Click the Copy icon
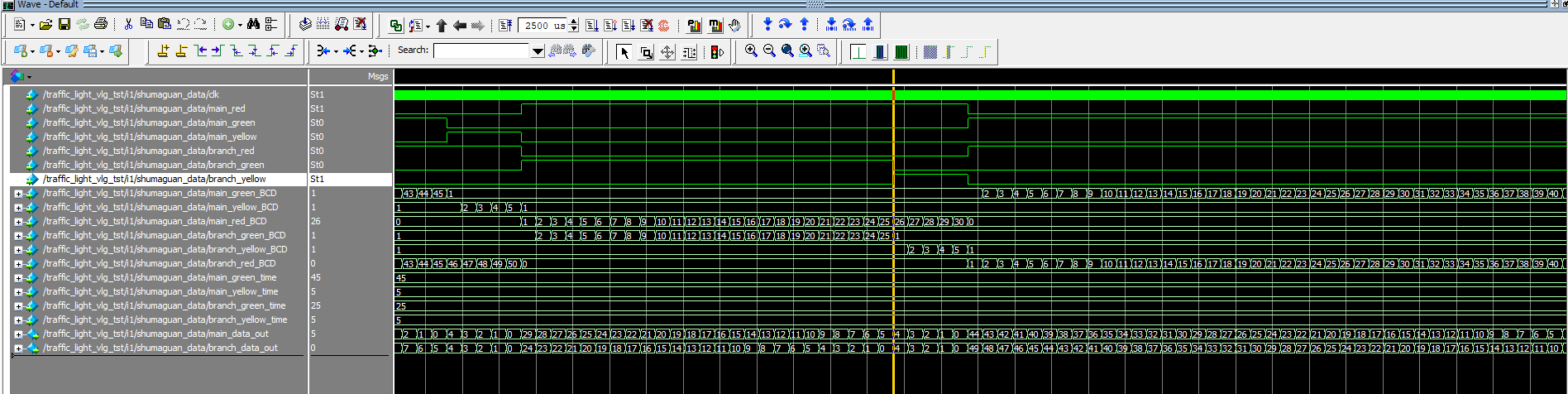The image size is (1568, 394). [x=146, y=25]
